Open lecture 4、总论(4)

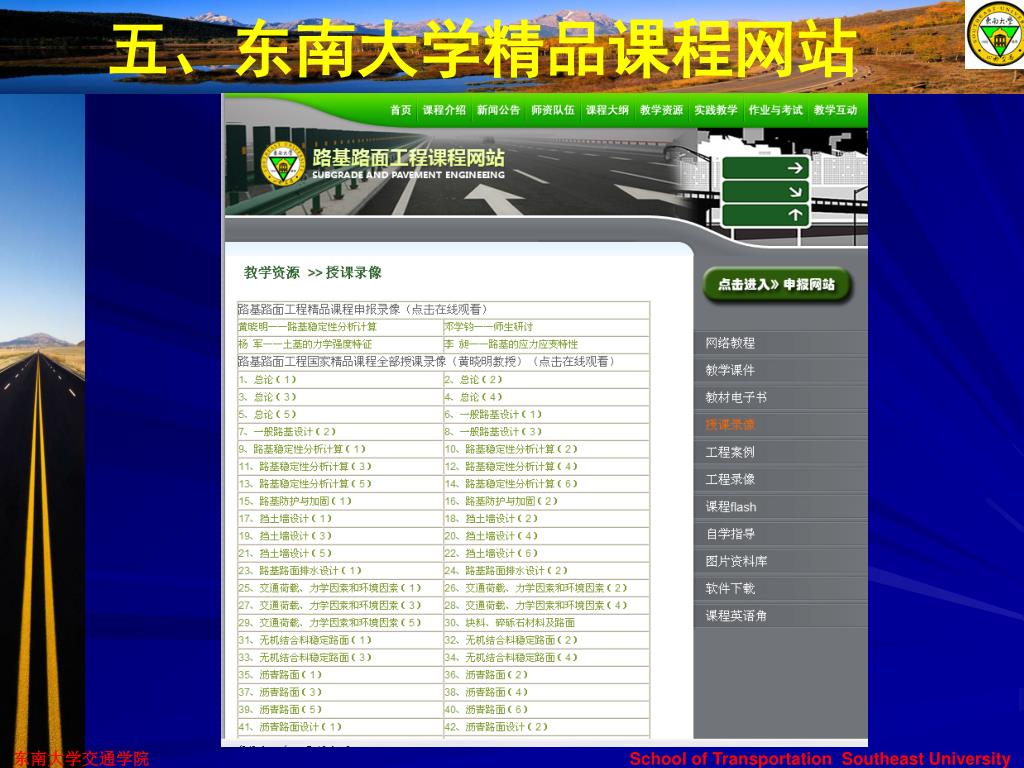point(473,397)
